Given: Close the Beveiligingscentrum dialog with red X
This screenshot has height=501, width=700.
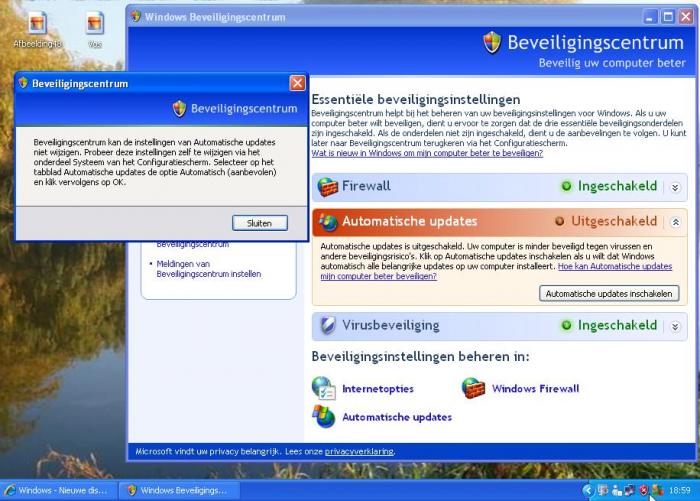Looking at the screenshot, I should 297,83.
